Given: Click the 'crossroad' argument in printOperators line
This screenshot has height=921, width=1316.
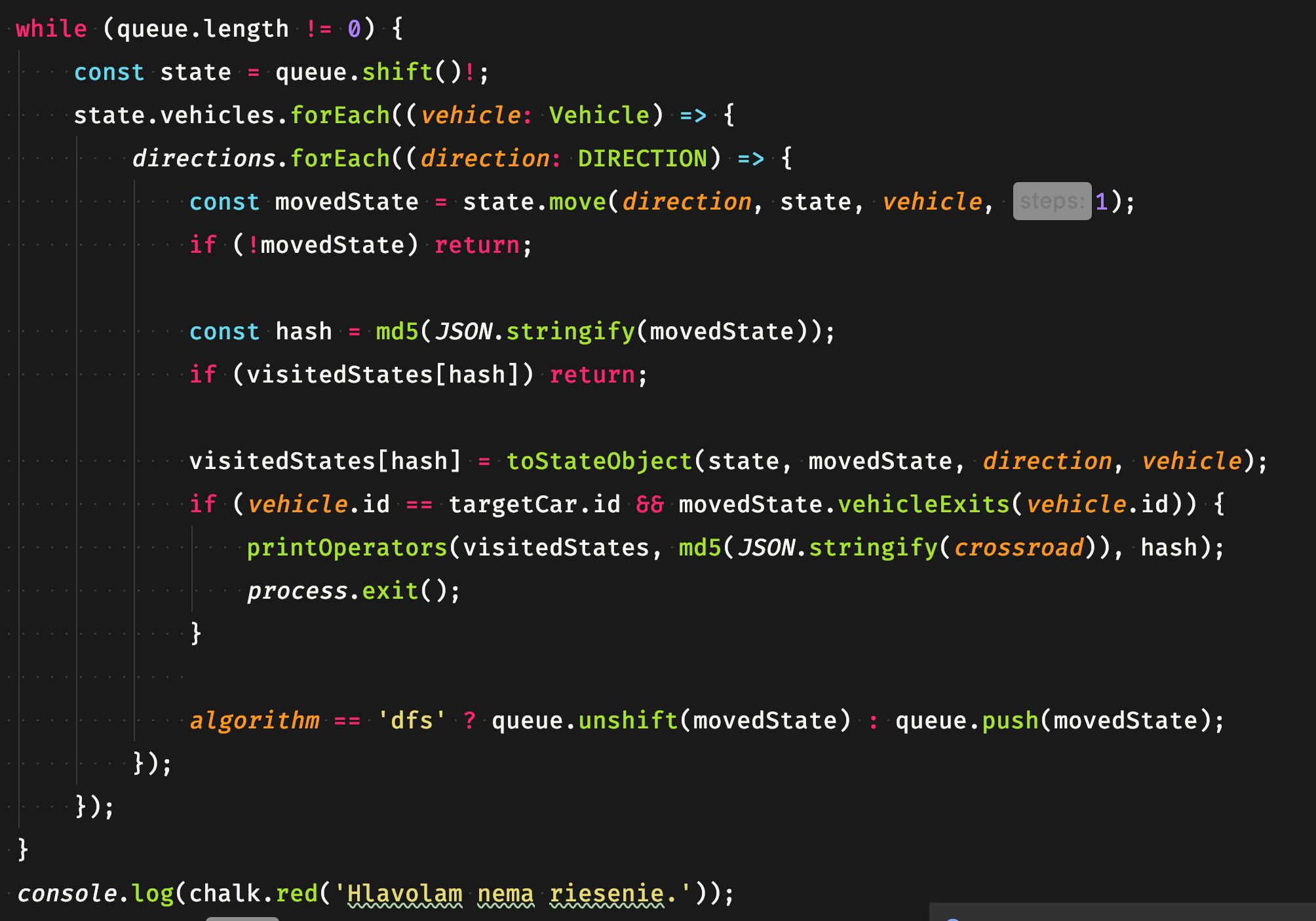Looking at the screenshot, I should pos(1018,548).
